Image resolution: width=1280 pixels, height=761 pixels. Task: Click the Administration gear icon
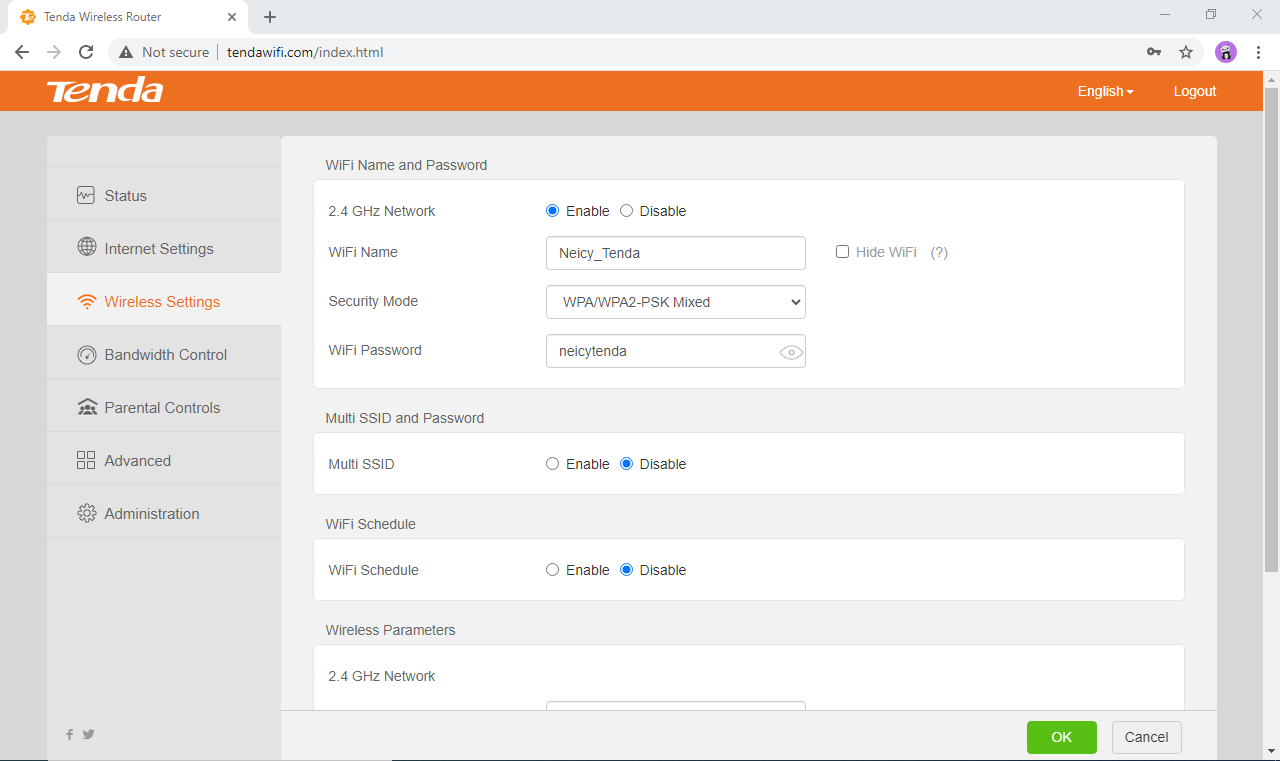click(x=86, y=513)
